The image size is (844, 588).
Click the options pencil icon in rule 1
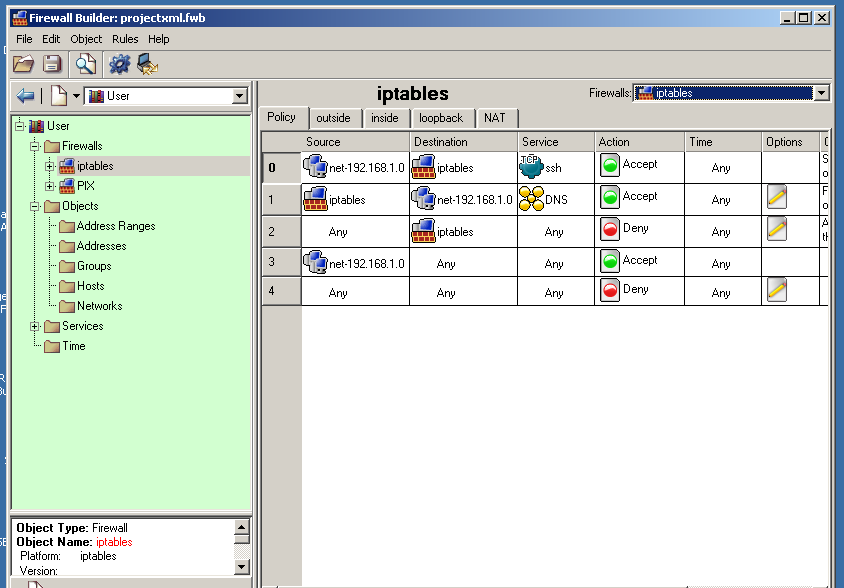777,197
